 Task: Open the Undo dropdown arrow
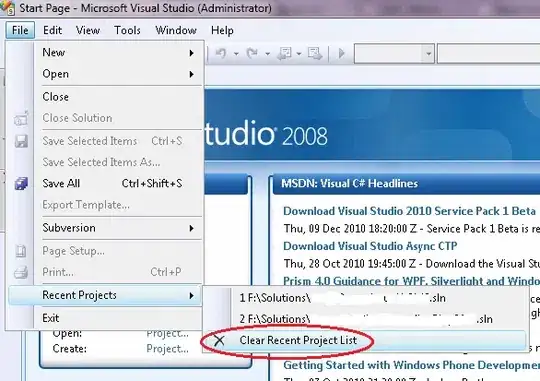tap(236, 54)
